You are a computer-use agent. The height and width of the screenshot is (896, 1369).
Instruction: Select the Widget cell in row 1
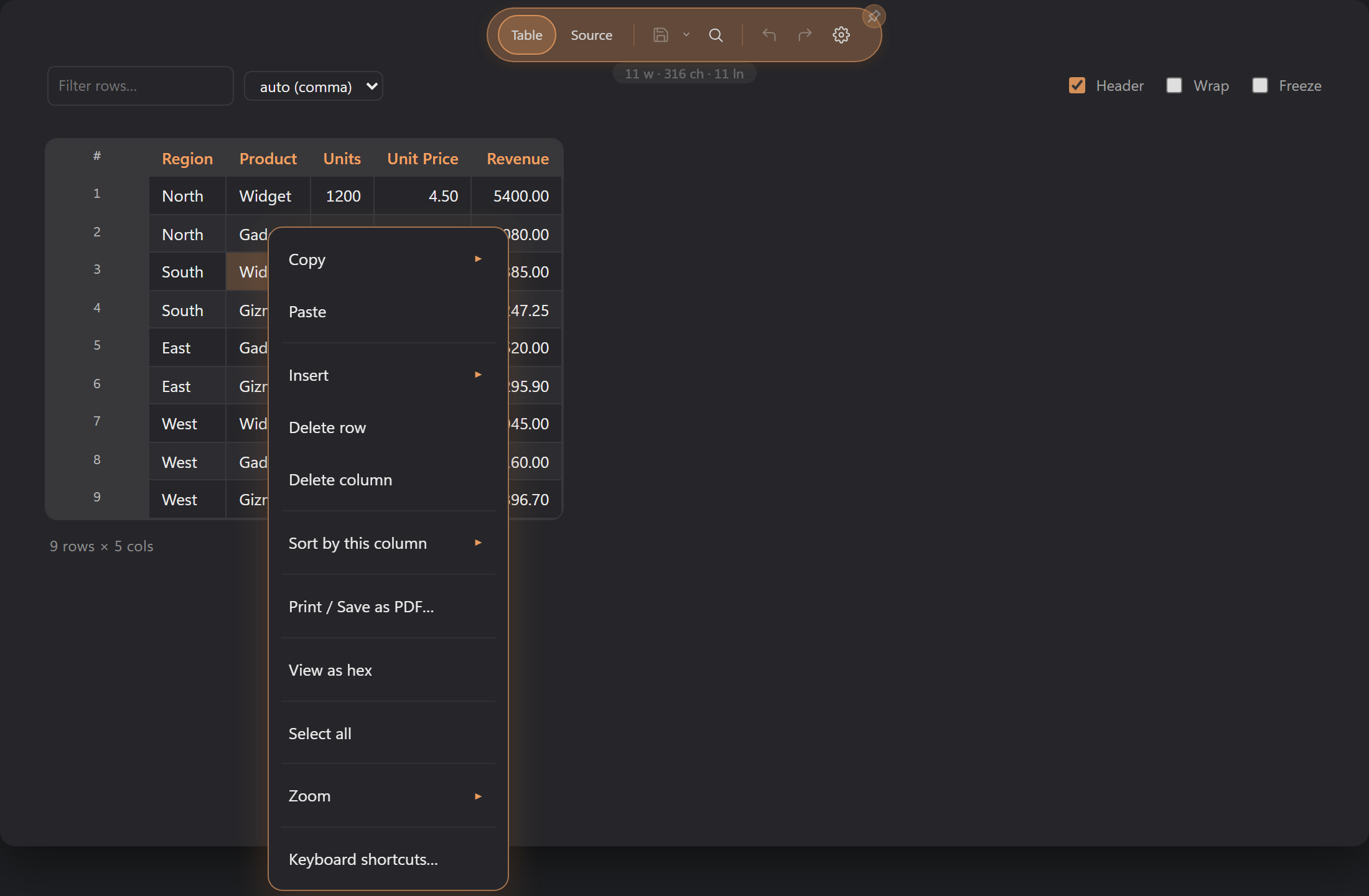(268, 196)
